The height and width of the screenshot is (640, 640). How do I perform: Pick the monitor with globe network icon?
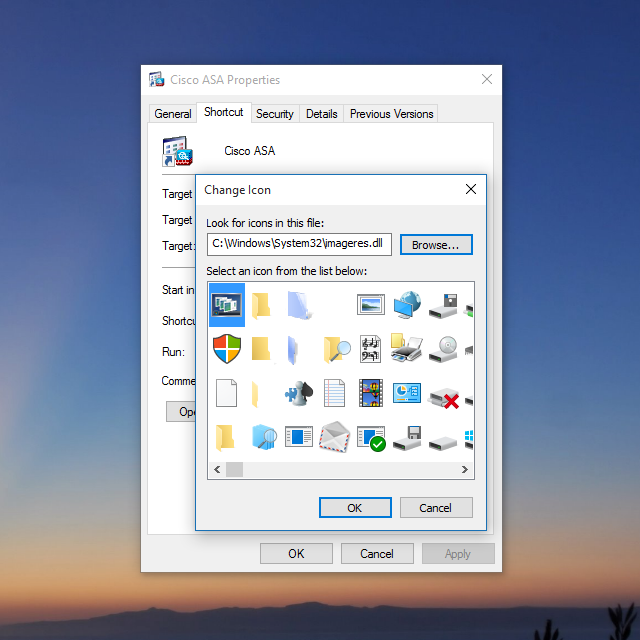click(x=407, y=305)
